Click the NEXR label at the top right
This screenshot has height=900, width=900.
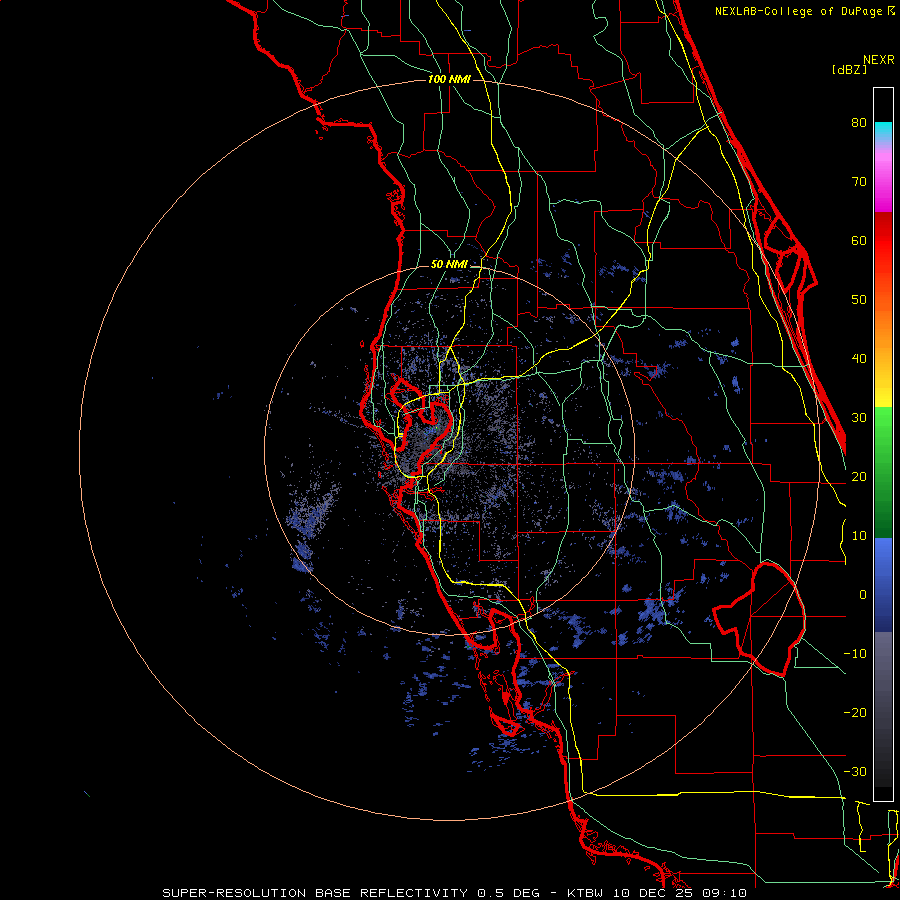point(879,60)
